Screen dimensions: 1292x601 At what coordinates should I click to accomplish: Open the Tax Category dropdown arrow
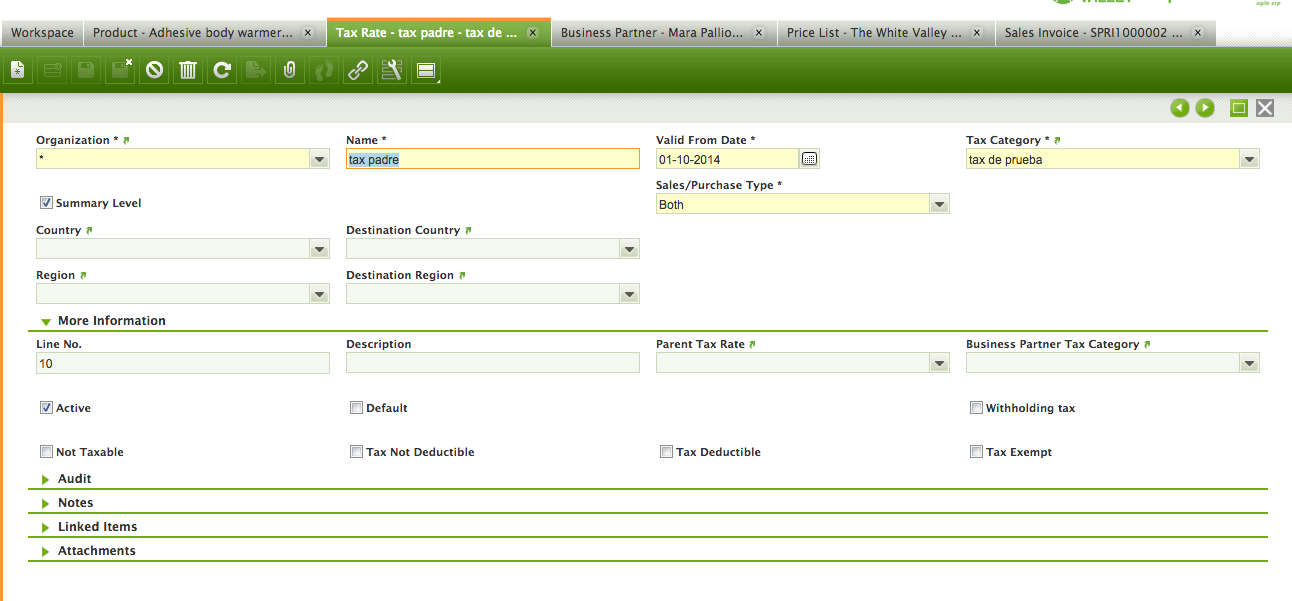[1250, 159]
